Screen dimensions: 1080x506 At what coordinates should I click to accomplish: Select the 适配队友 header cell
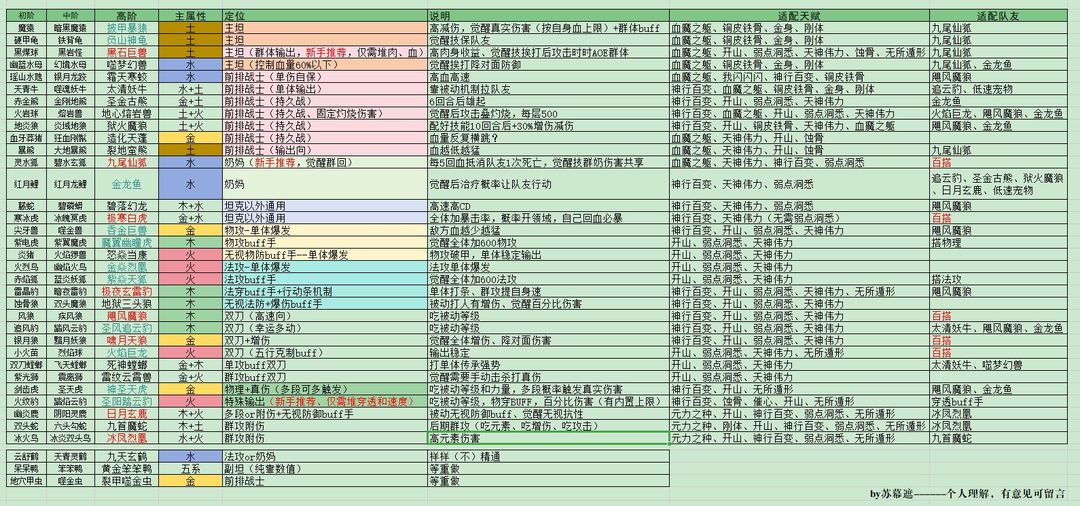[997, 15]
